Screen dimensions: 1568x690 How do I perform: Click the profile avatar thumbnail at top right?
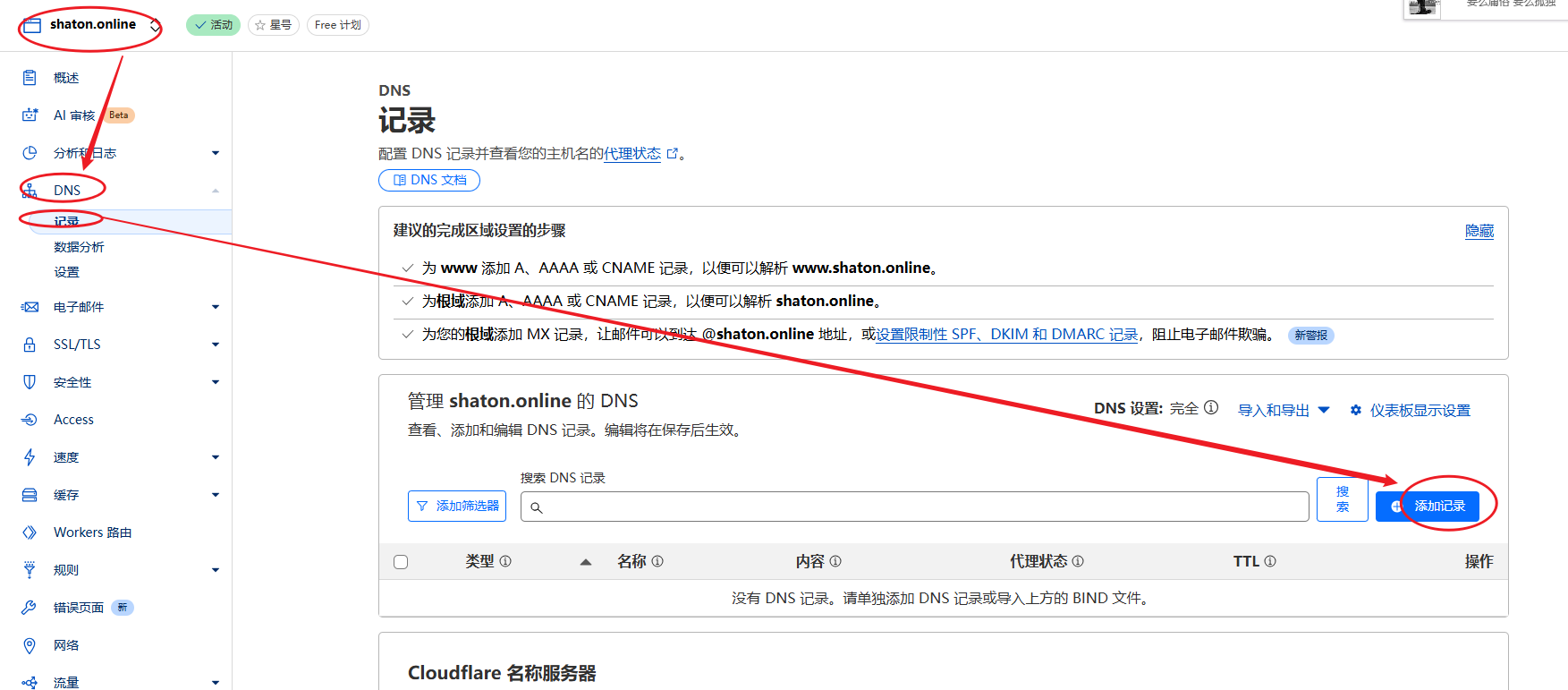(1424, 8)
